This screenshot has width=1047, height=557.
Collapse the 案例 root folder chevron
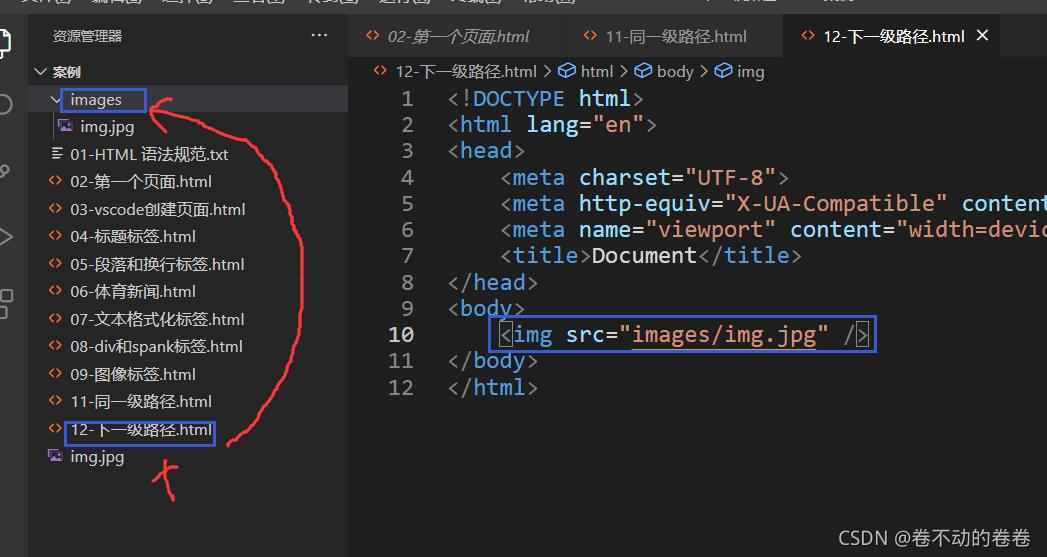pyautogui.click(x=41, y=72)
